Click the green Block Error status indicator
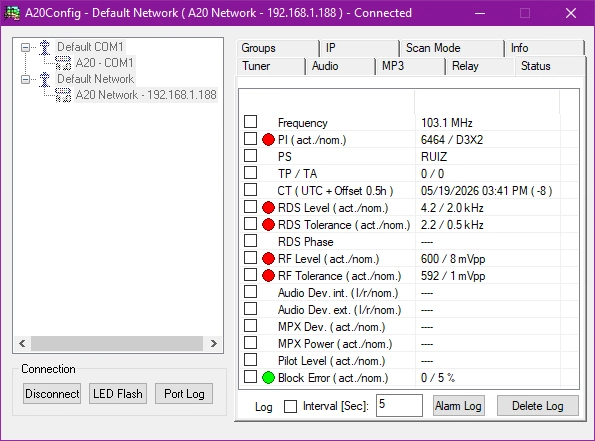Viewport: 595px width, 441px height. (268, 378)
